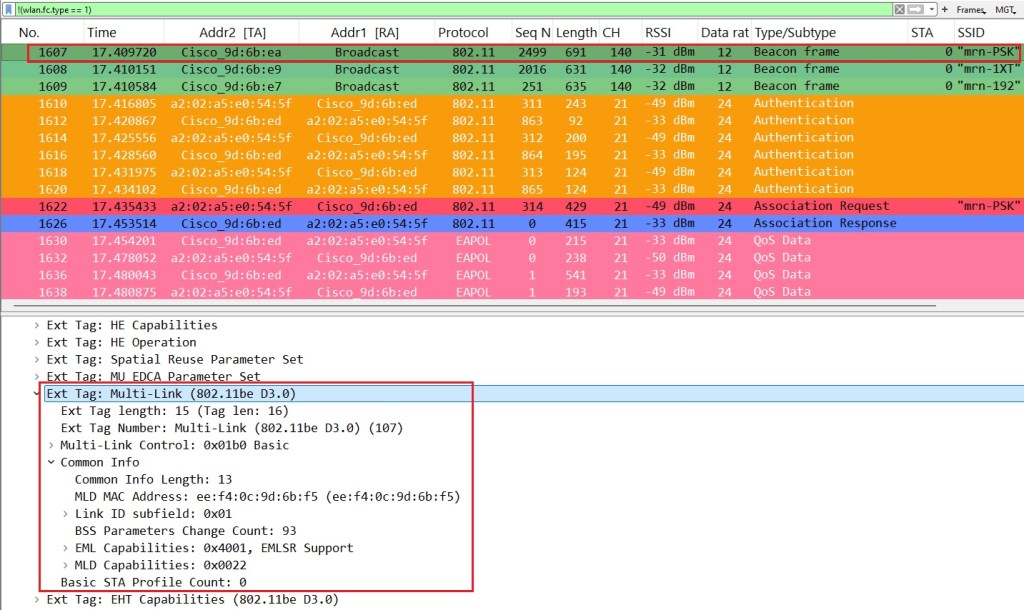1024x610 pixels.
Task: Sort packets by the Time column header
Action: point(102,33)
